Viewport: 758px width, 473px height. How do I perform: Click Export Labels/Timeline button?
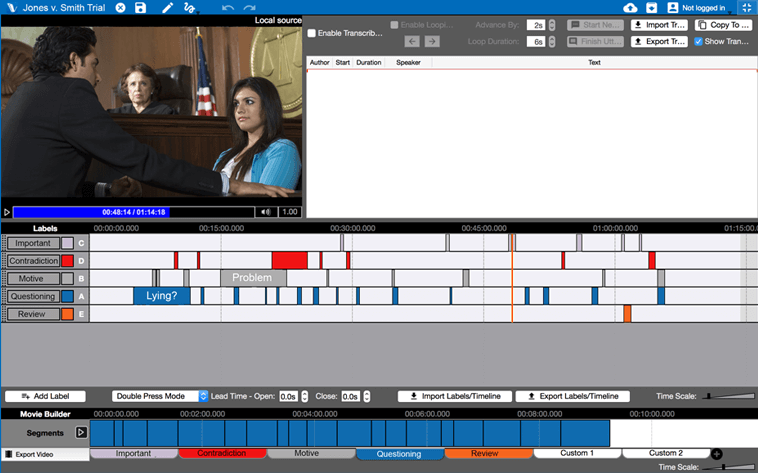[x=573, y=396]
